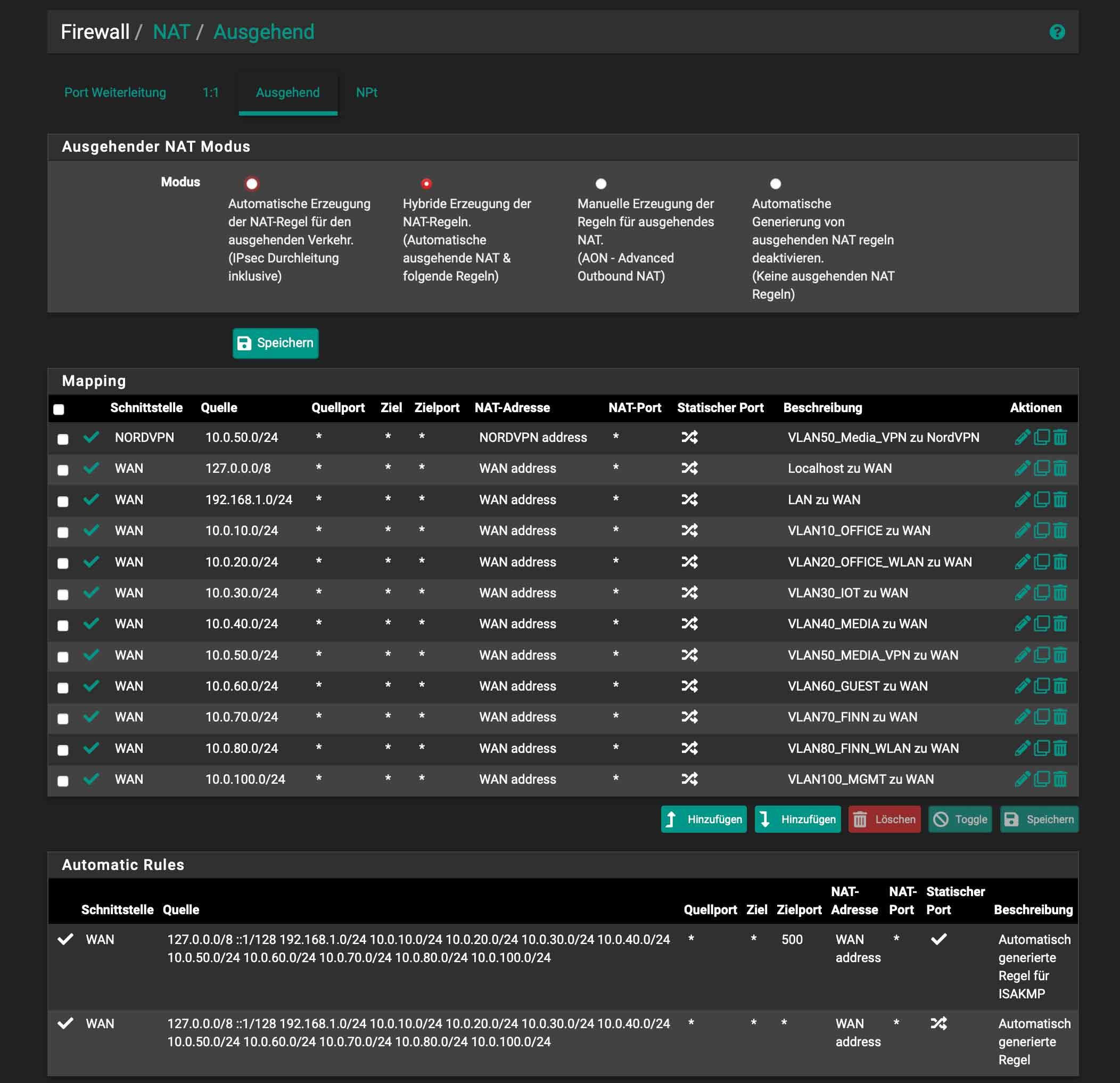Delete the VLAN100_MGMT zu WAN rule
The width and height of the screenshot is (1120, 1083).
pos(1060,779)
